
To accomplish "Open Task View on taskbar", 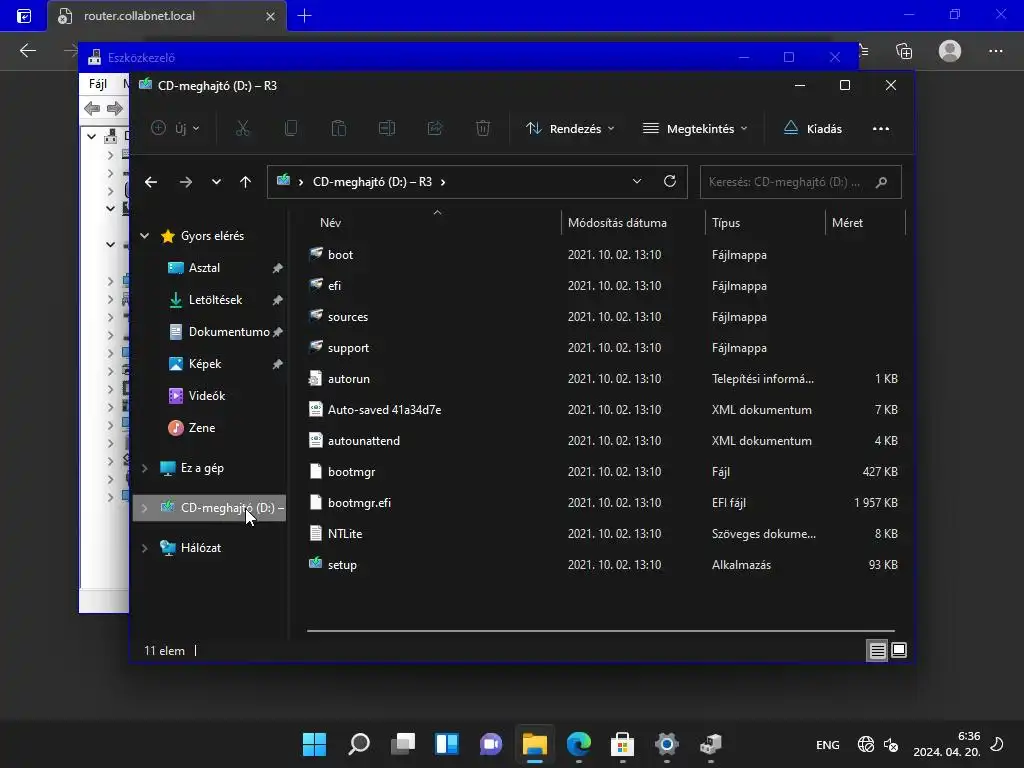I will [403, 744].
